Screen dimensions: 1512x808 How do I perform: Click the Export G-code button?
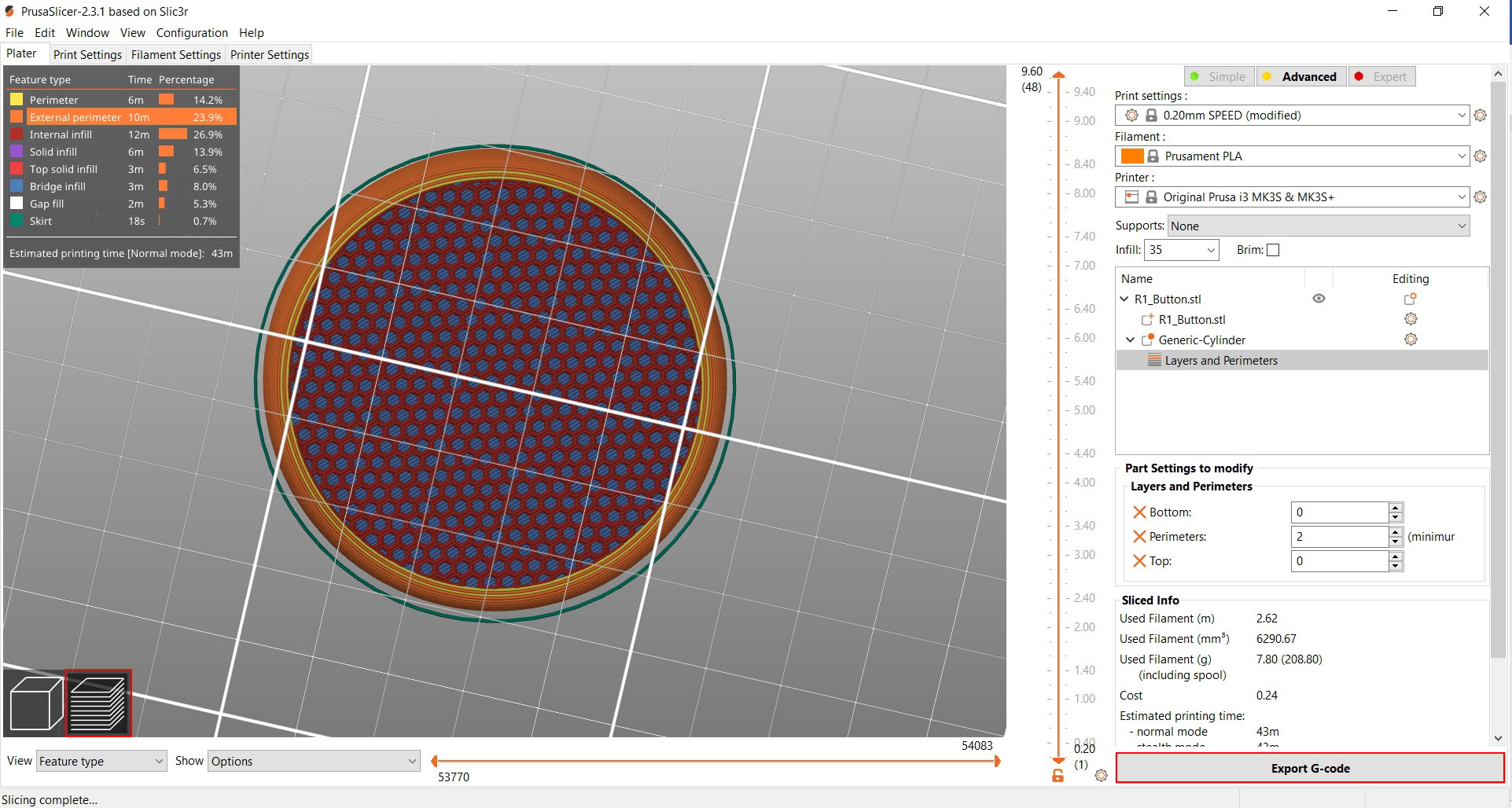pos(1310,769)
